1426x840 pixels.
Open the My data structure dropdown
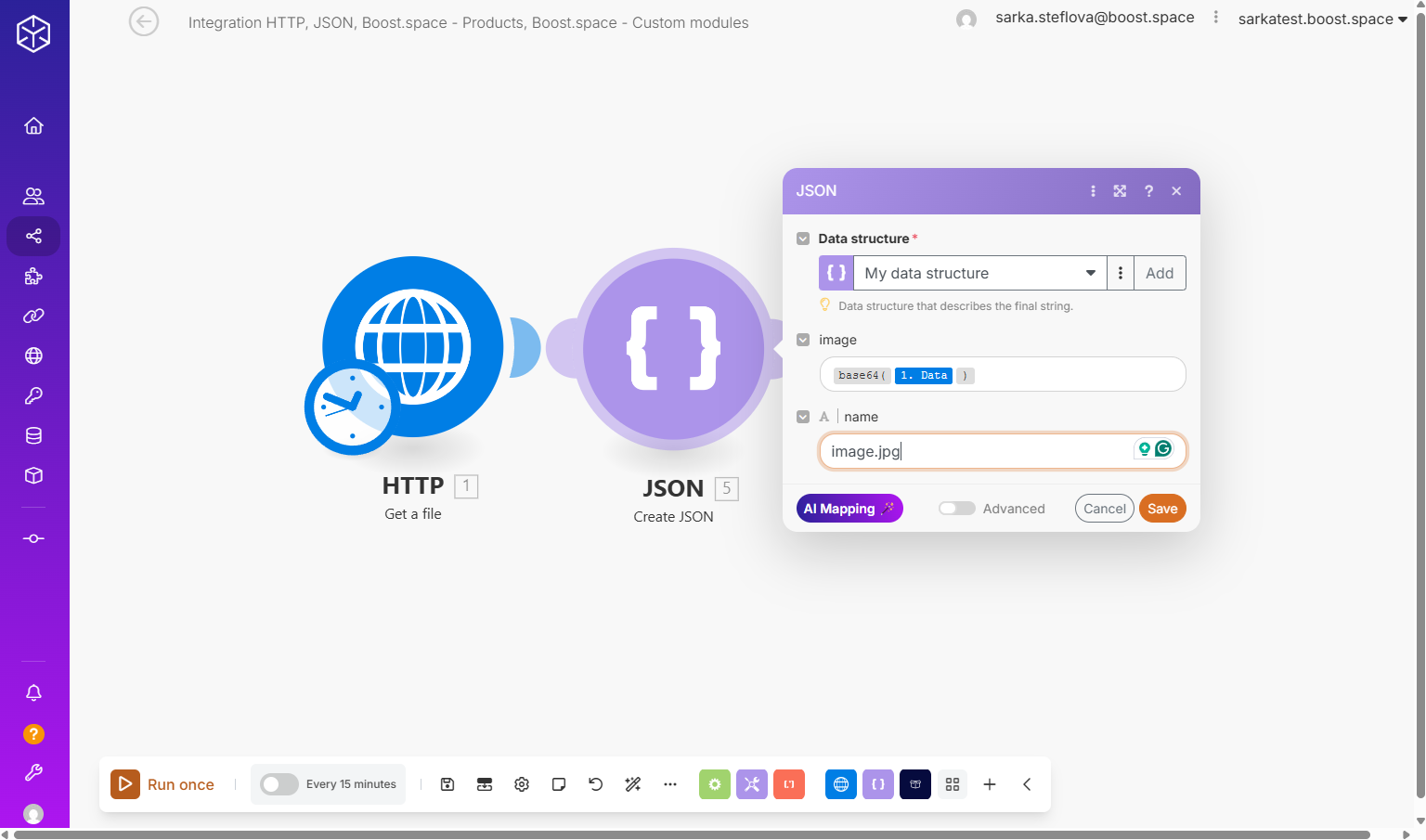979,273
